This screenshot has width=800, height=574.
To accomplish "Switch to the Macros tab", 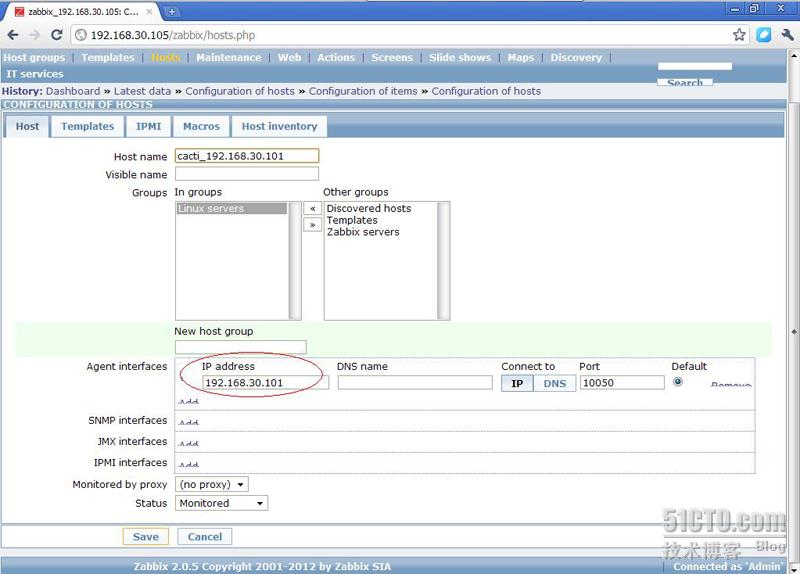I will tap(202, 127).
